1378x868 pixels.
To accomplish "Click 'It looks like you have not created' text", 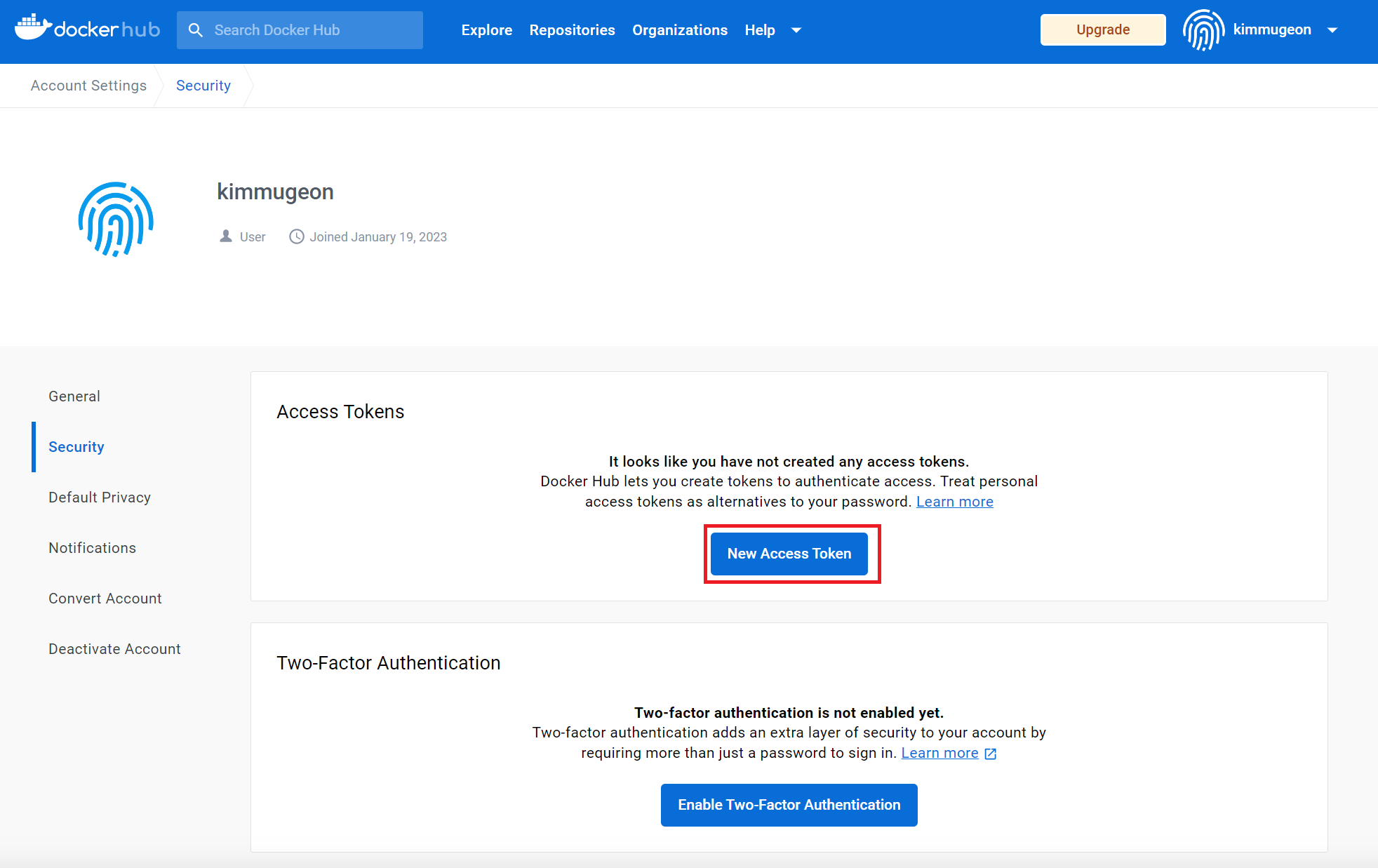I will (x=789, y=462).
